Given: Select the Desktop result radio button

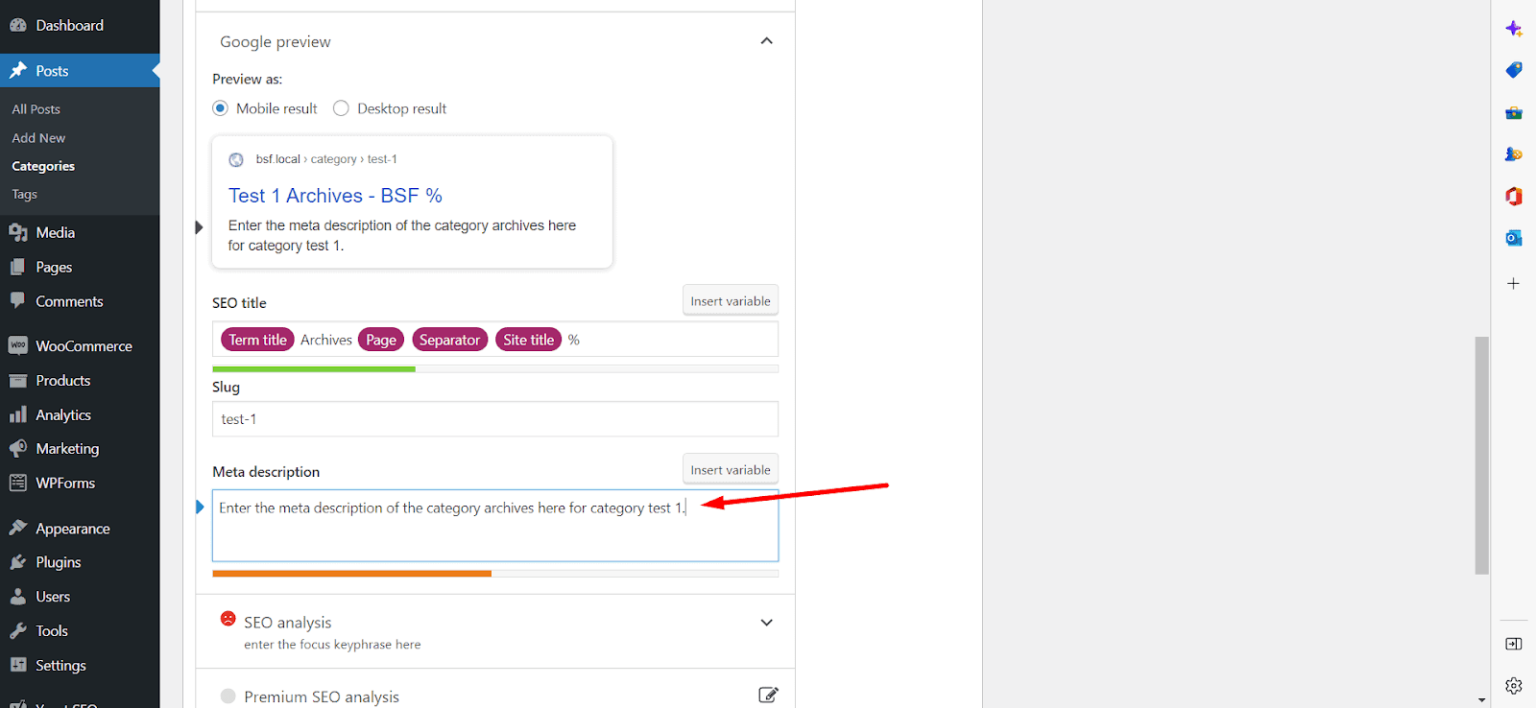Looking at the screenshot, I should tap(340, 108).
